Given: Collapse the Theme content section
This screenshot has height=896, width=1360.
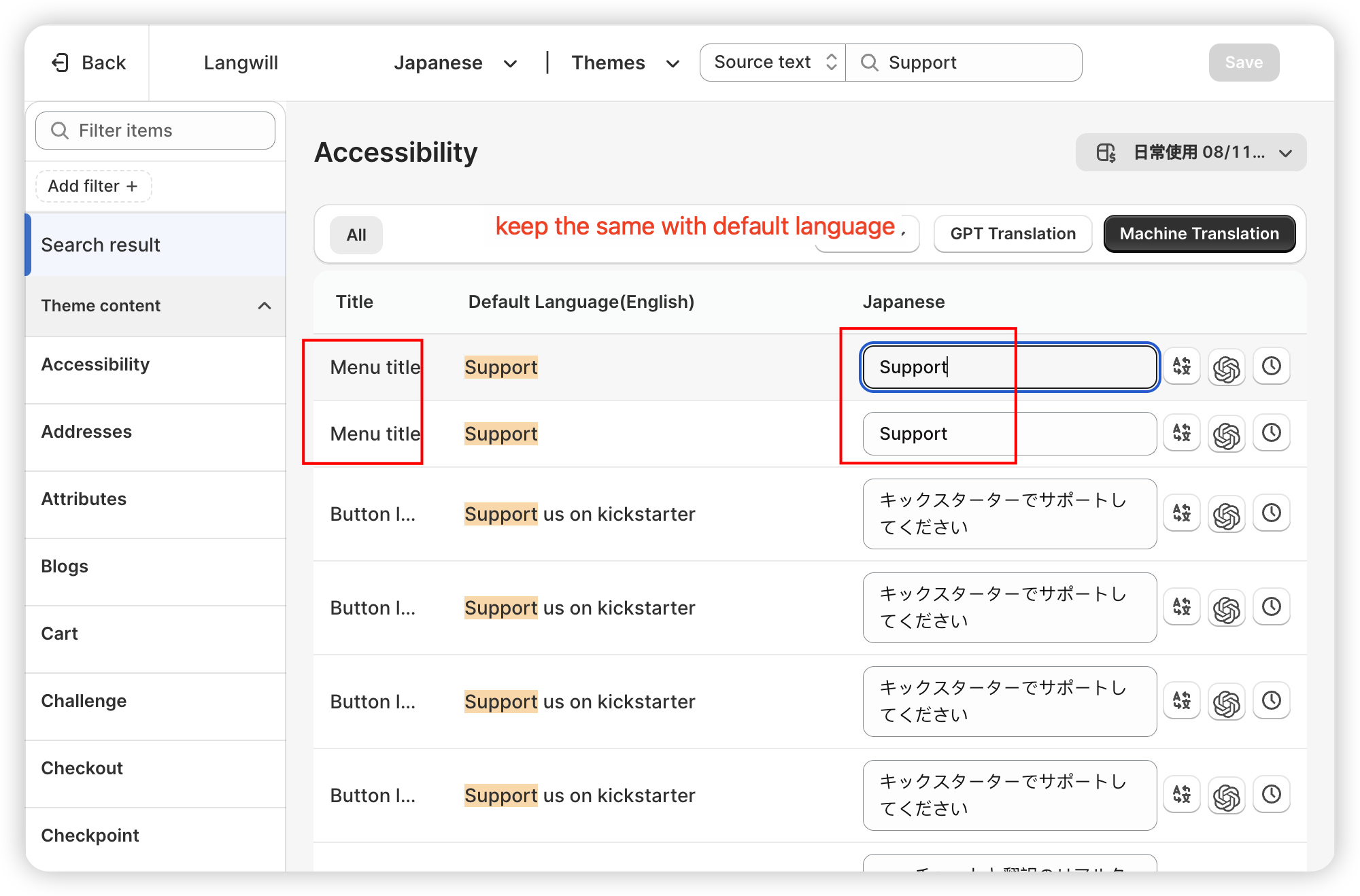Looking at the screenshot, I should pos(265,306).
